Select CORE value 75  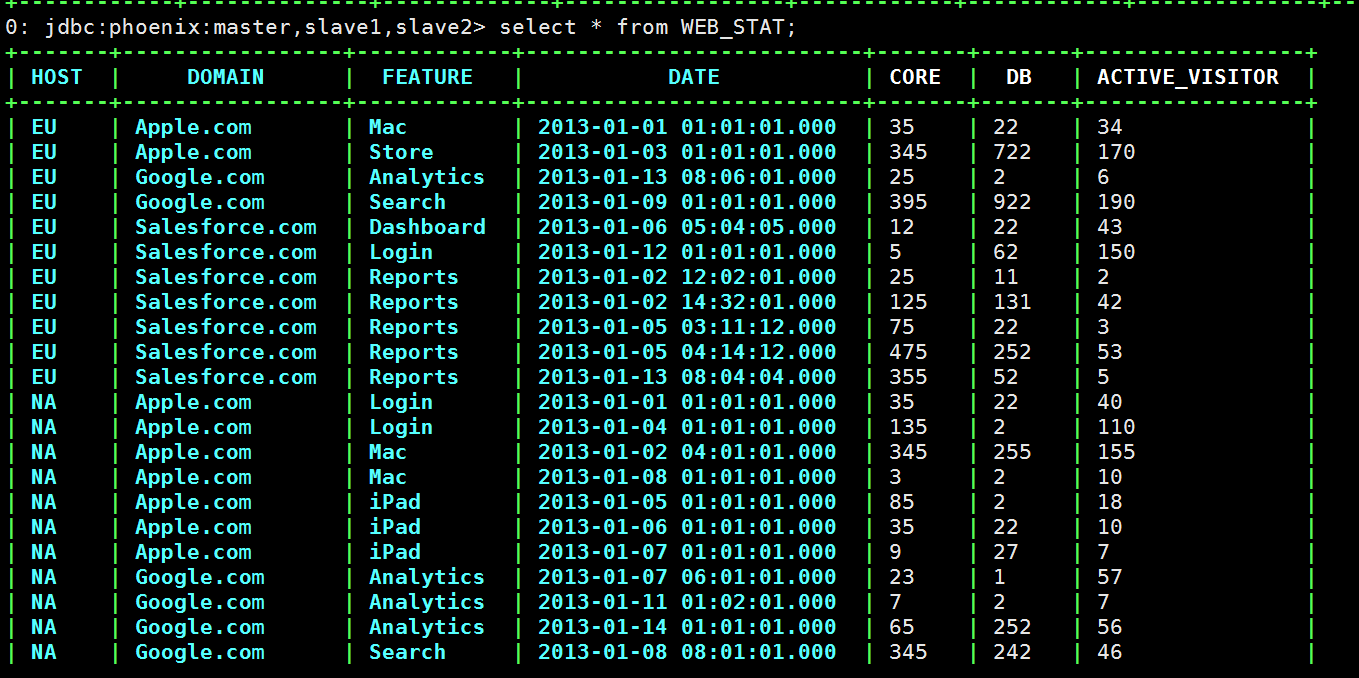pos(902,327)
